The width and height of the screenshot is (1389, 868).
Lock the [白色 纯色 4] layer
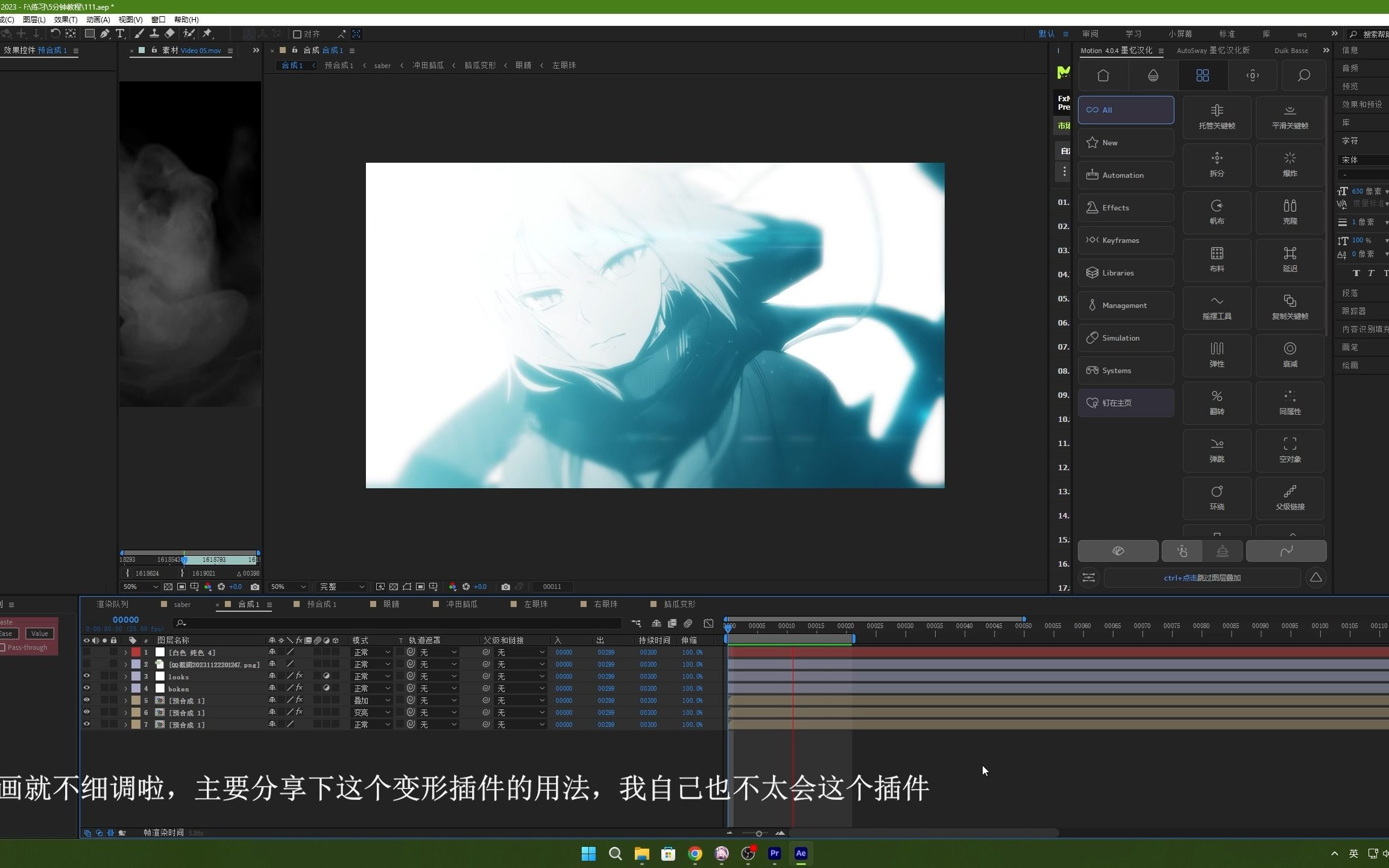click(114, 652)
